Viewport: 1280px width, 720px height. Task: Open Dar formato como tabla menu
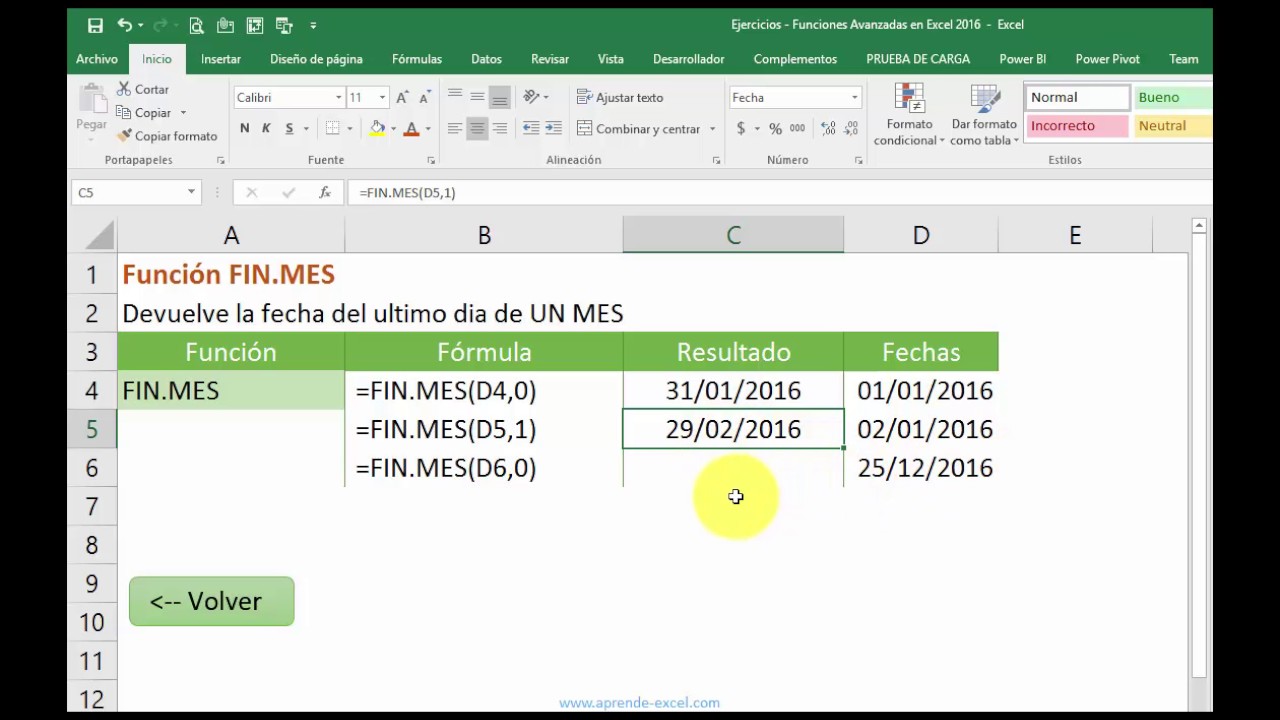coord(985,115)
